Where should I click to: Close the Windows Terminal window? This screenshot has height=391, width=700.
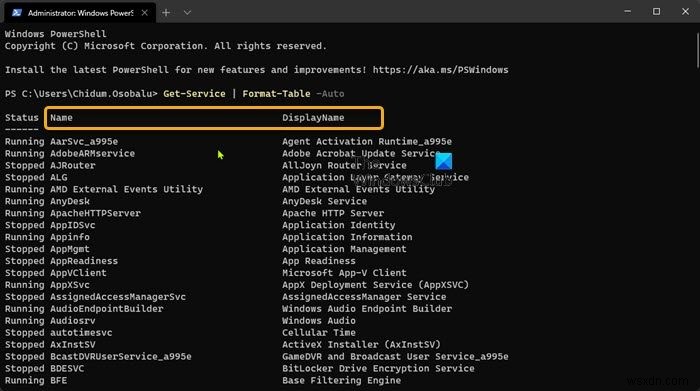click(x=685, y=12)
